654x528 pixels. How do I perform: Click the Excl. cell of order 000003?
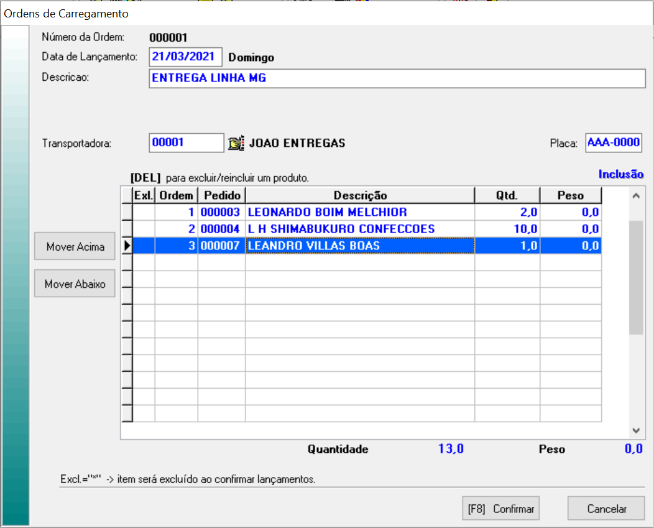click(x=143, y=212)
